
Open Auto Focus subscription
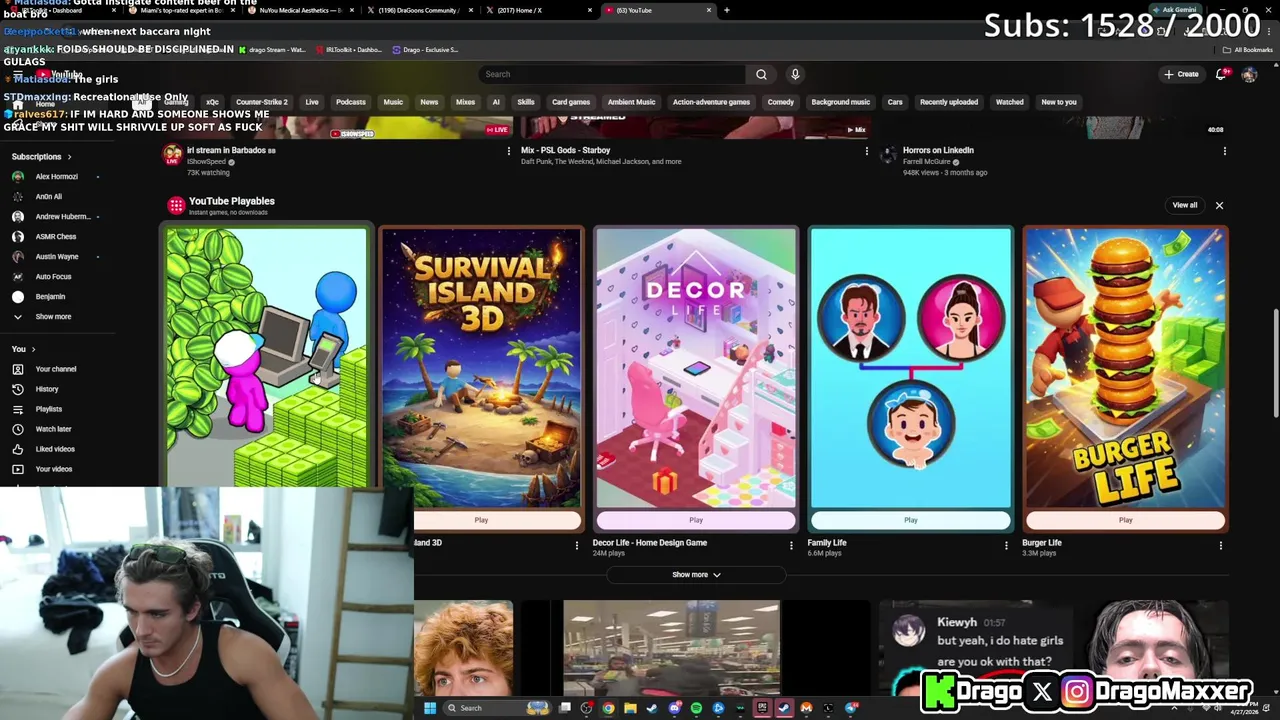[x=55, y=277]
